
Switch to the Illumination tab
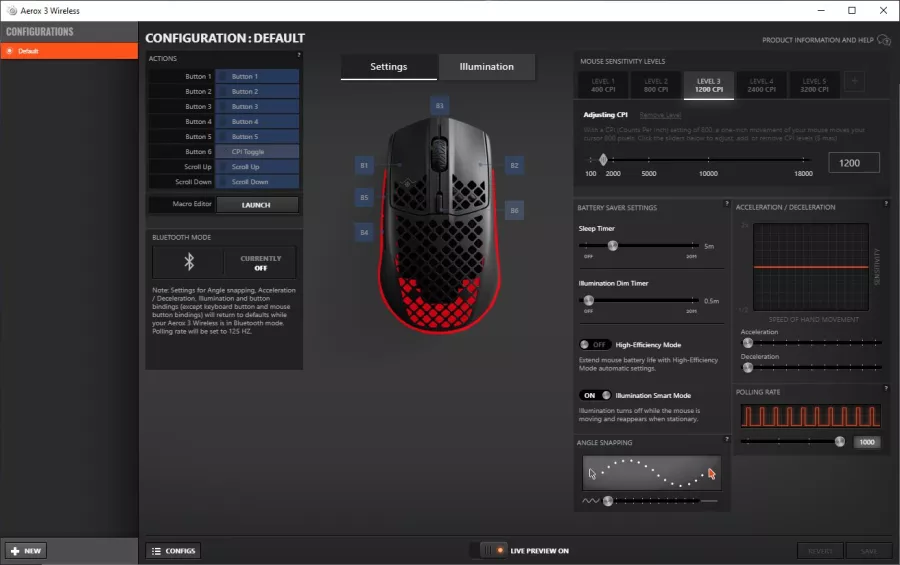coord(487,67)
